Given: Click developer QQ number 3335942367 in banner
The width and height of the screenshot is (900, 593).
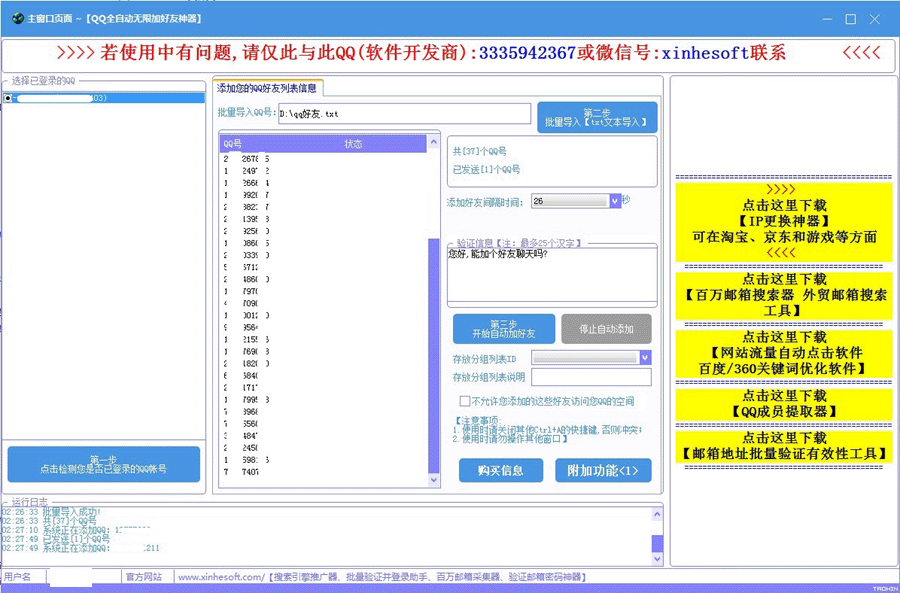Looking at the screenshot, I should 527,53.
